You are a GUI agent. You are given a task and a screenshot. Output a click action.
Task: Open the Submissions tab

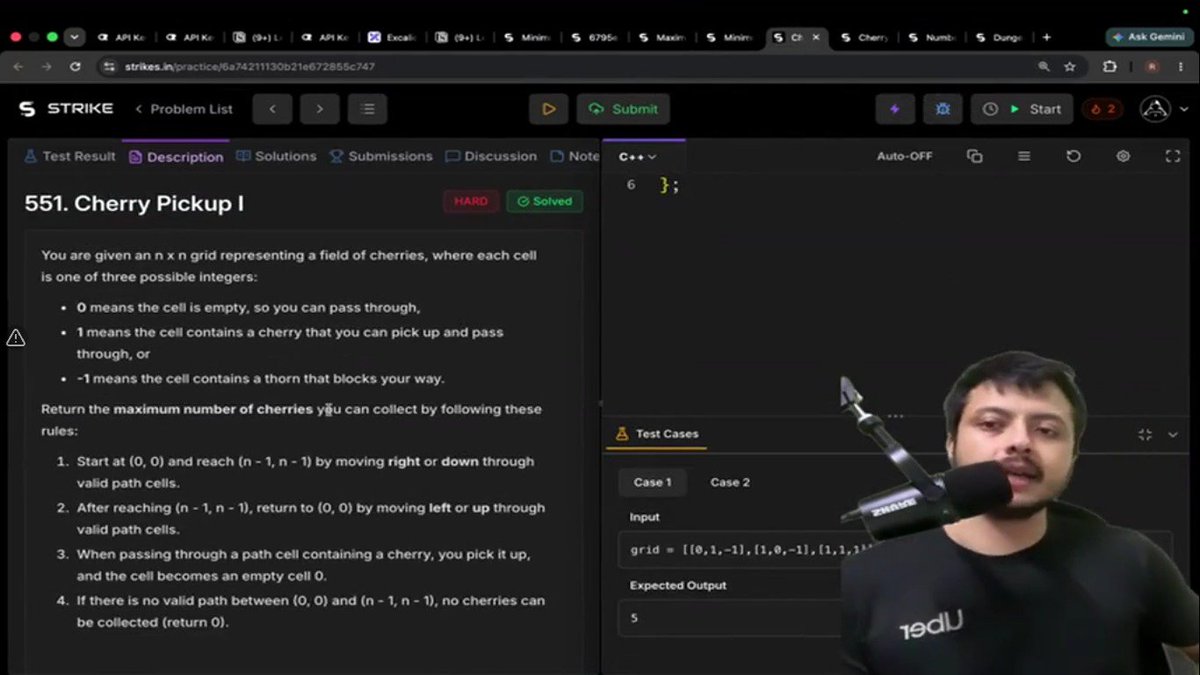tap(381, 156)
